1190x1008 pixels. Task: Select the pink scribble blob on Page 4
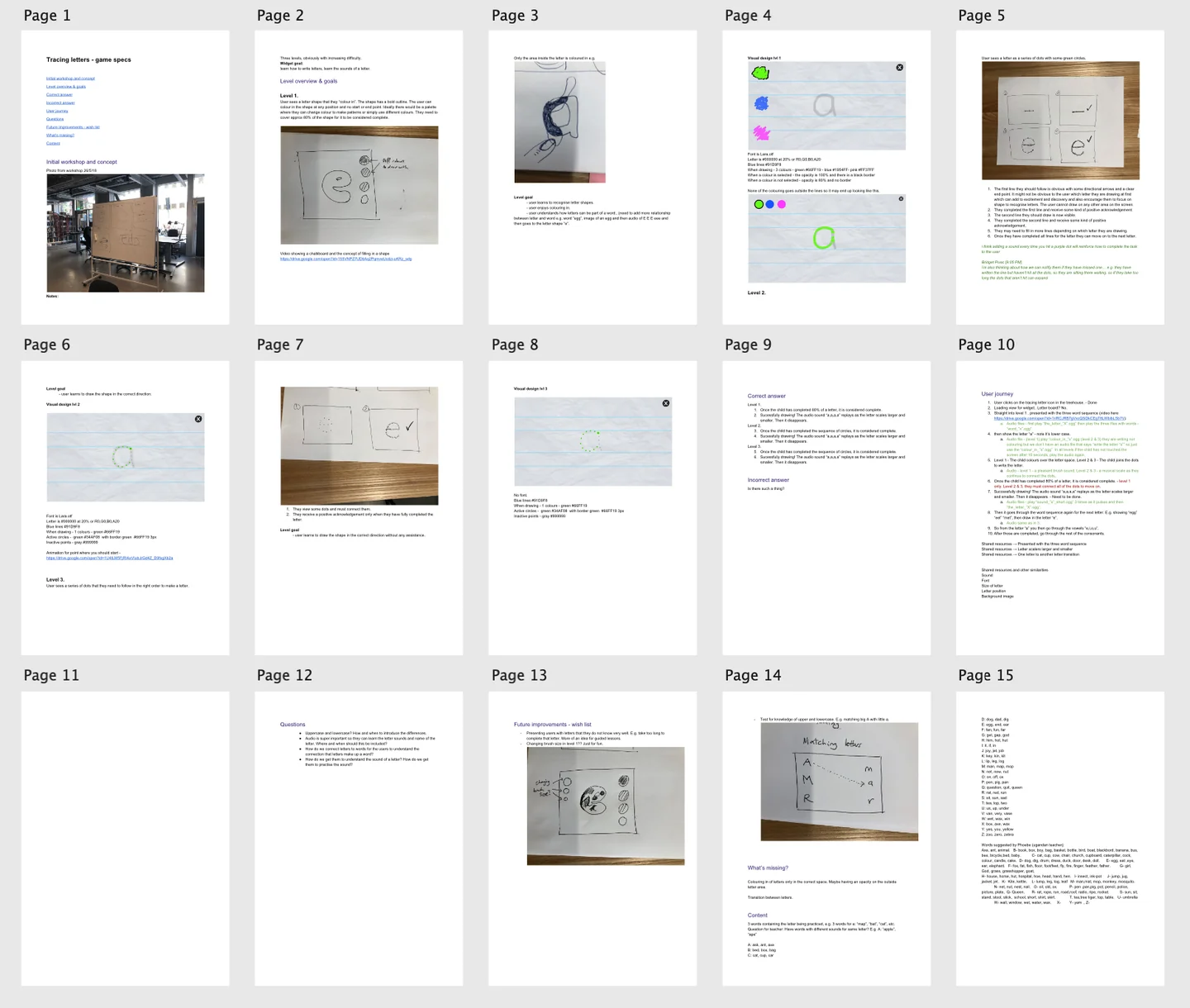(762, 132)
